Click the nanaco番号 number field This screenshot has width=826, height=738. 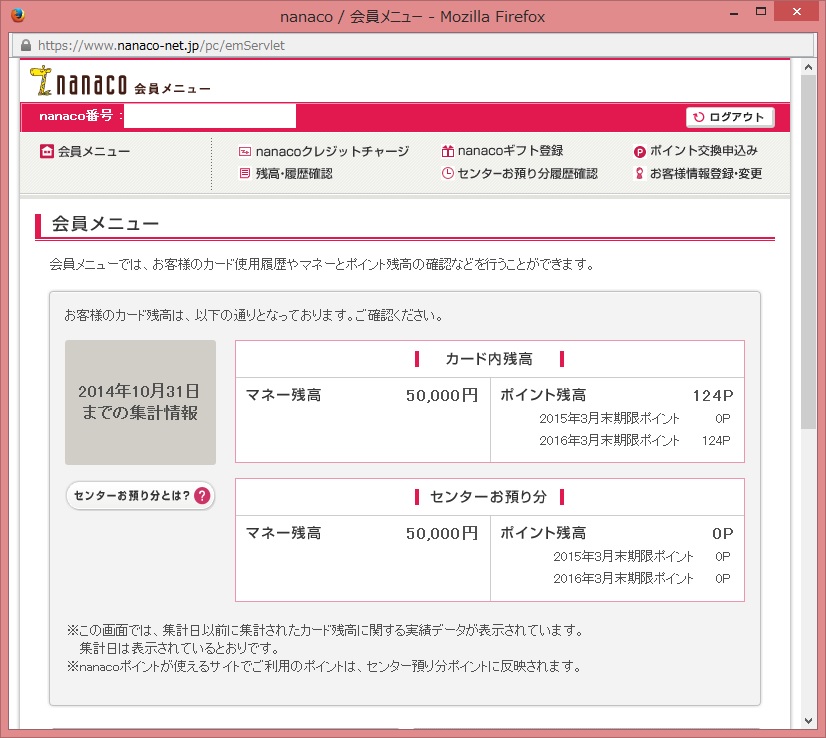click(210, 116)
